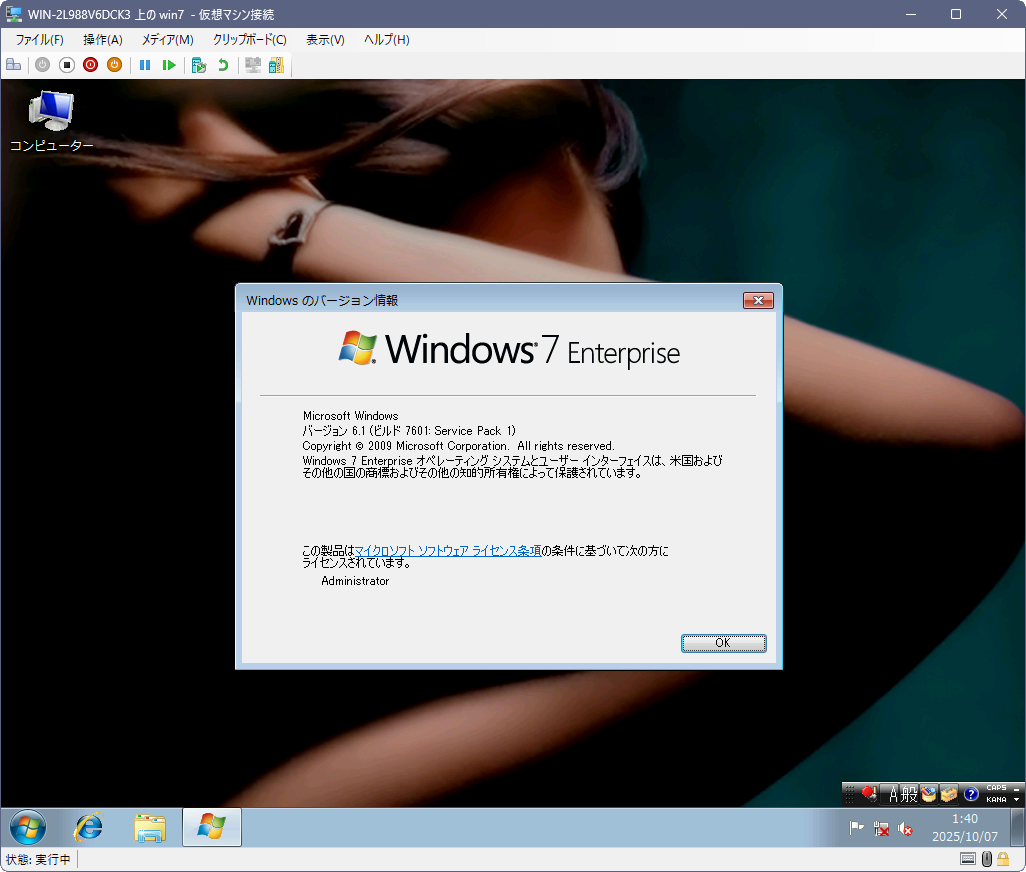Open the メディア(M) menu
This screenshot has height=872, width=1026.
[168, 40]
